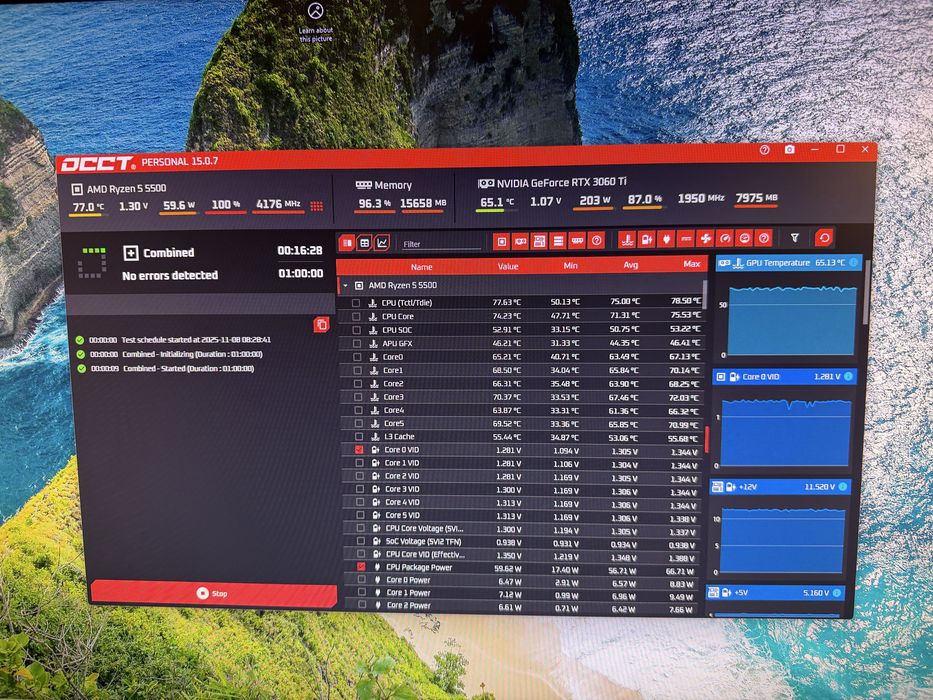Switch to the table monitoring view icon
The height and width of the screenshot is (700, 933).
[364, 242]
